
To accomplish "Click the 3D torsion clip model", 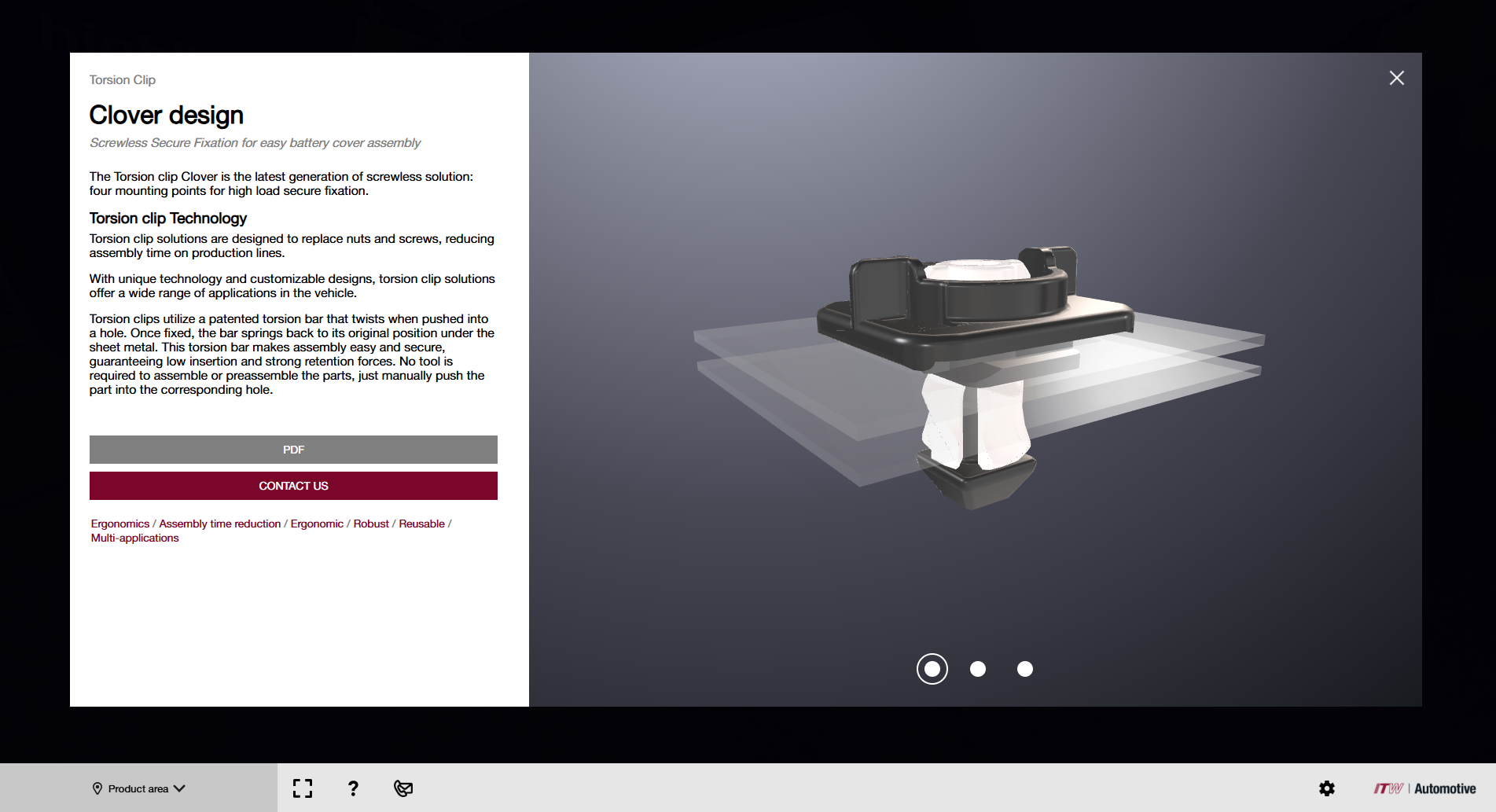I will [975, 369].
